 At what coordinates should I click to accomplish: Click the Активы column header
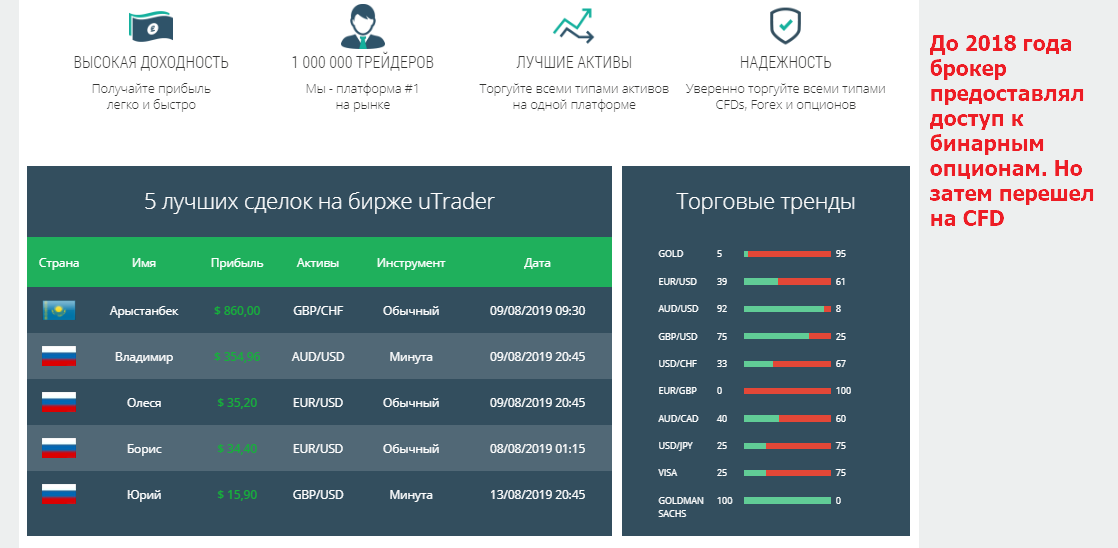point(318,263)
